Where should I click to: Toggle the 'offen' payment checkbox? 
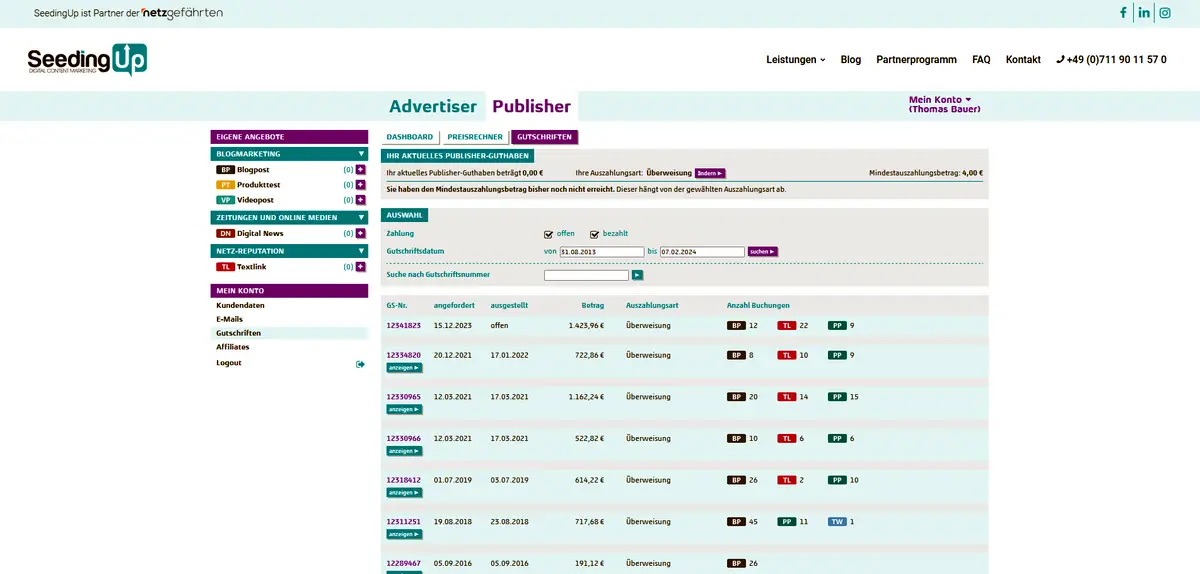548,234
